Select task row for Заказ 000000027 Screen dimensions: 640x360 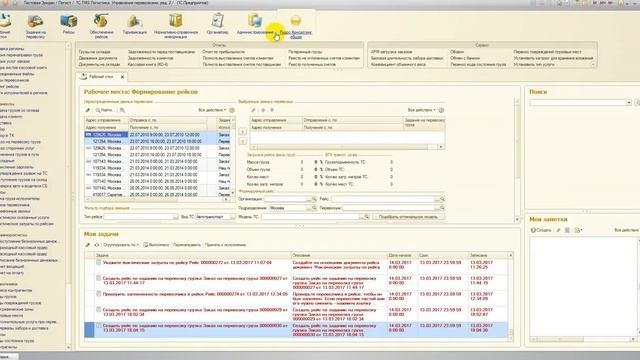(x=296, y=282)
